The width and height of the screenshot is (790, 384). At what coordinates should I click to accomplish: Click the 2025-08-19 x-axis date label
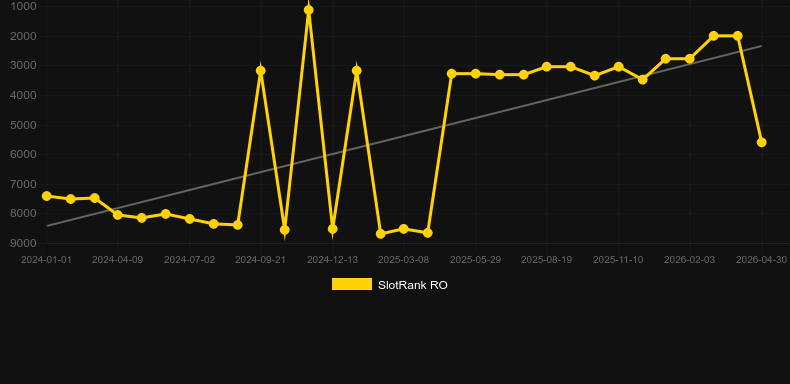(x=547, y=260)
